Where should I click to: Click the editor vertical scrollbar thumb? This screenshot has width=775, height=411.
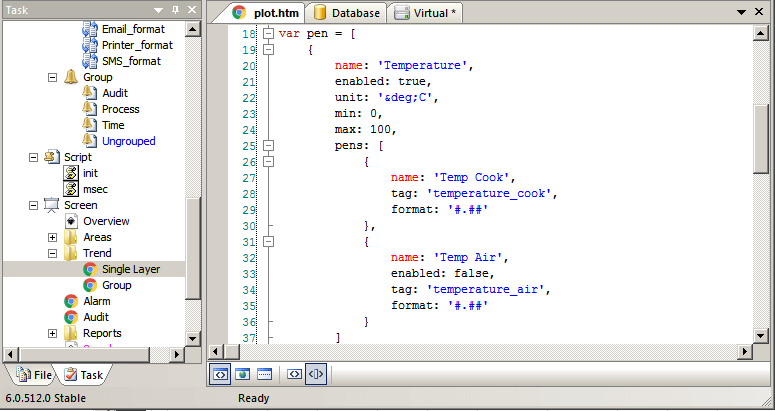pyautogui.click(x=760, y=138)
